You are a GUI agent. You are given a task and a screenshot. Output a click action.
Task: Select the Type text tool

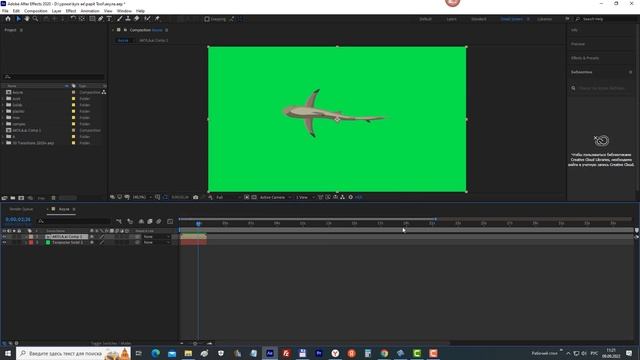tap(109, 19)
